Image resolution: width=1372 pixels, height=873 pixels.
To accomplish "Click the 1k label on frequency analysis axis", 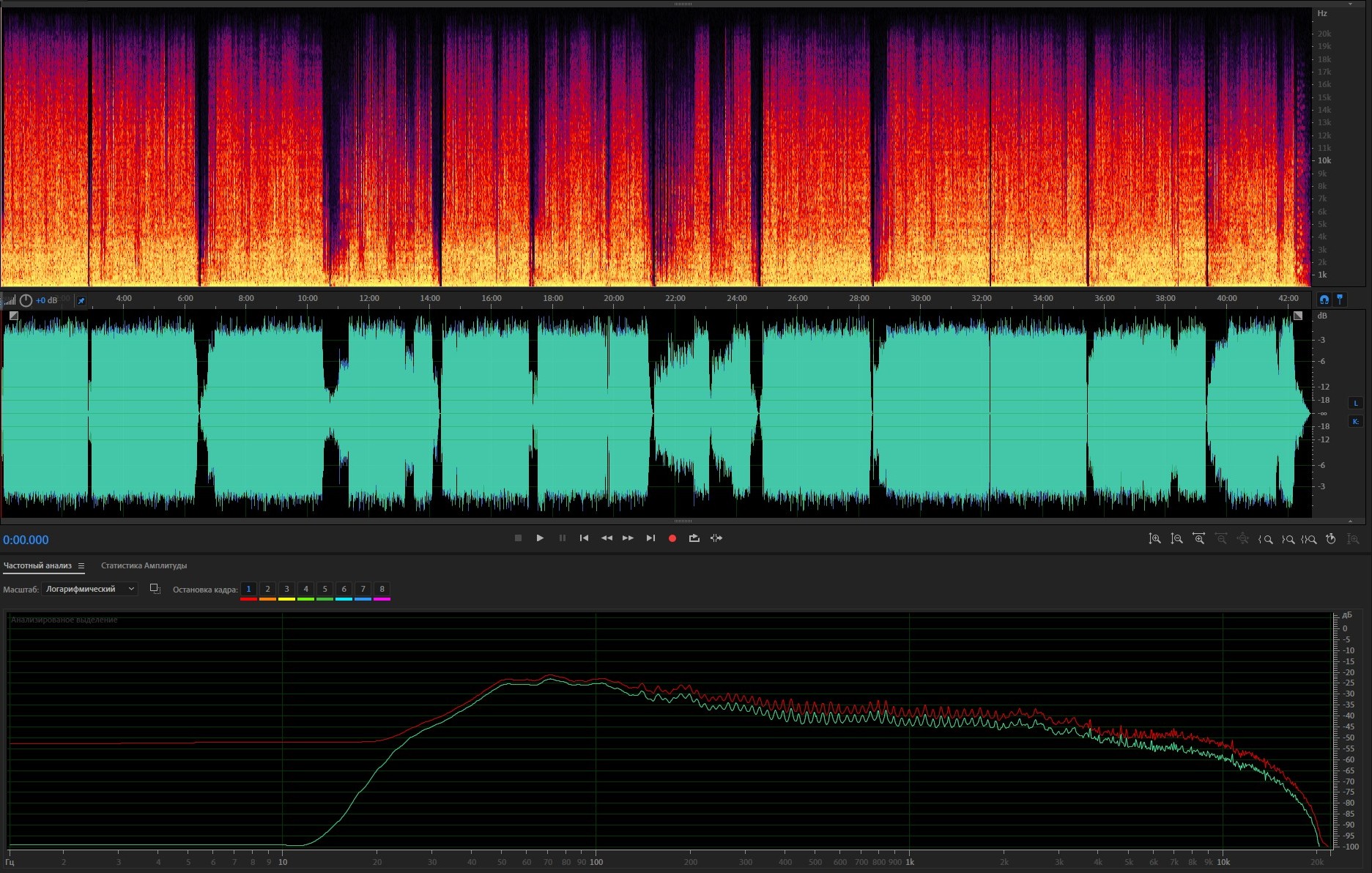I will pyautogui.click(x=910, y=862).
